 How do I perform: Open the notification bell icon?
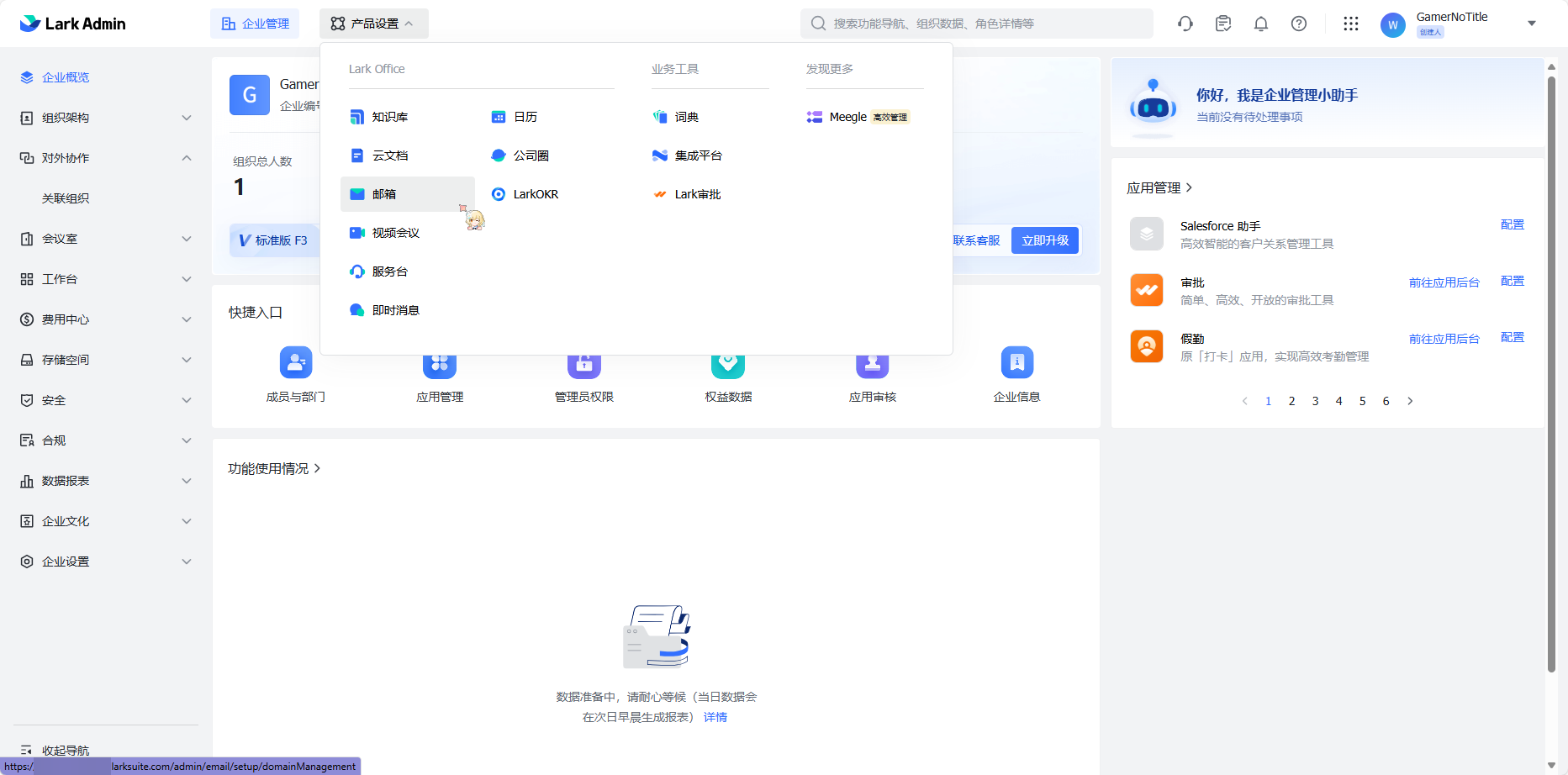coord(1261,24)
